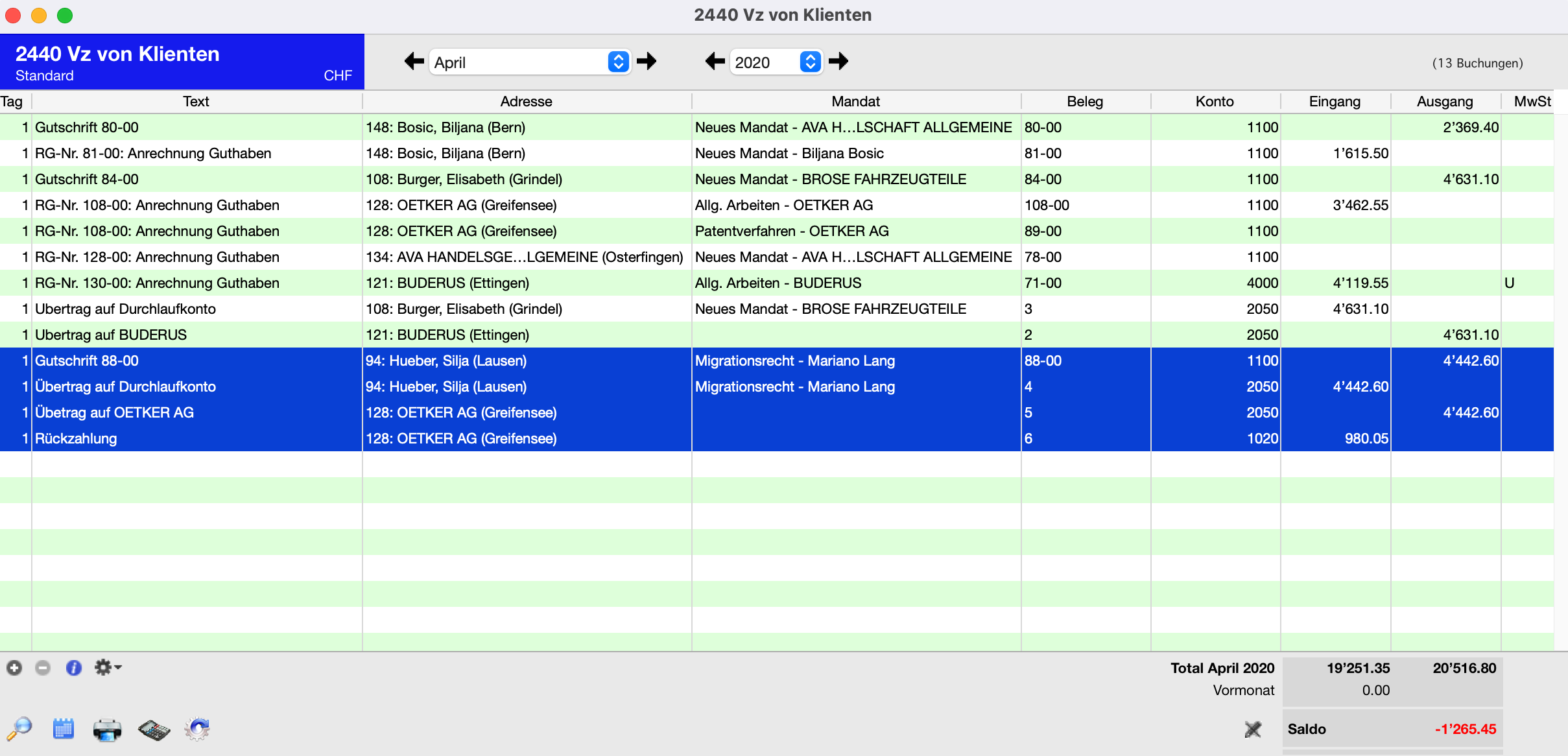This screenshot has height=756, width=1568.
Task: Click the Konto column header
Action: (x=1215, y=101)
